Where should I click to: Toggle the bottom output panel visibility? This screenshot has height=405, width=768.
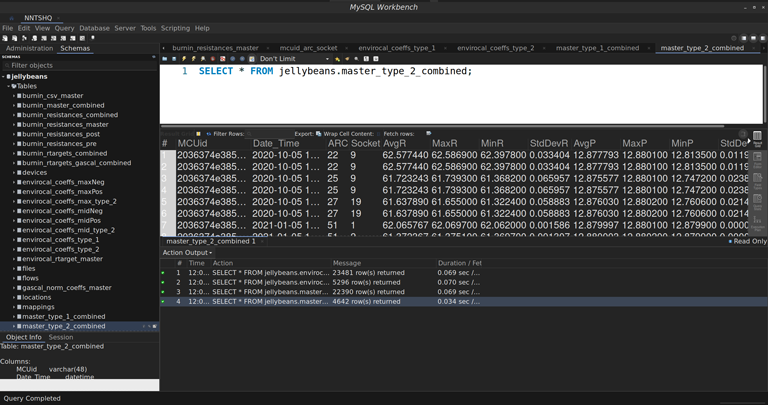[x=753, y=38]
